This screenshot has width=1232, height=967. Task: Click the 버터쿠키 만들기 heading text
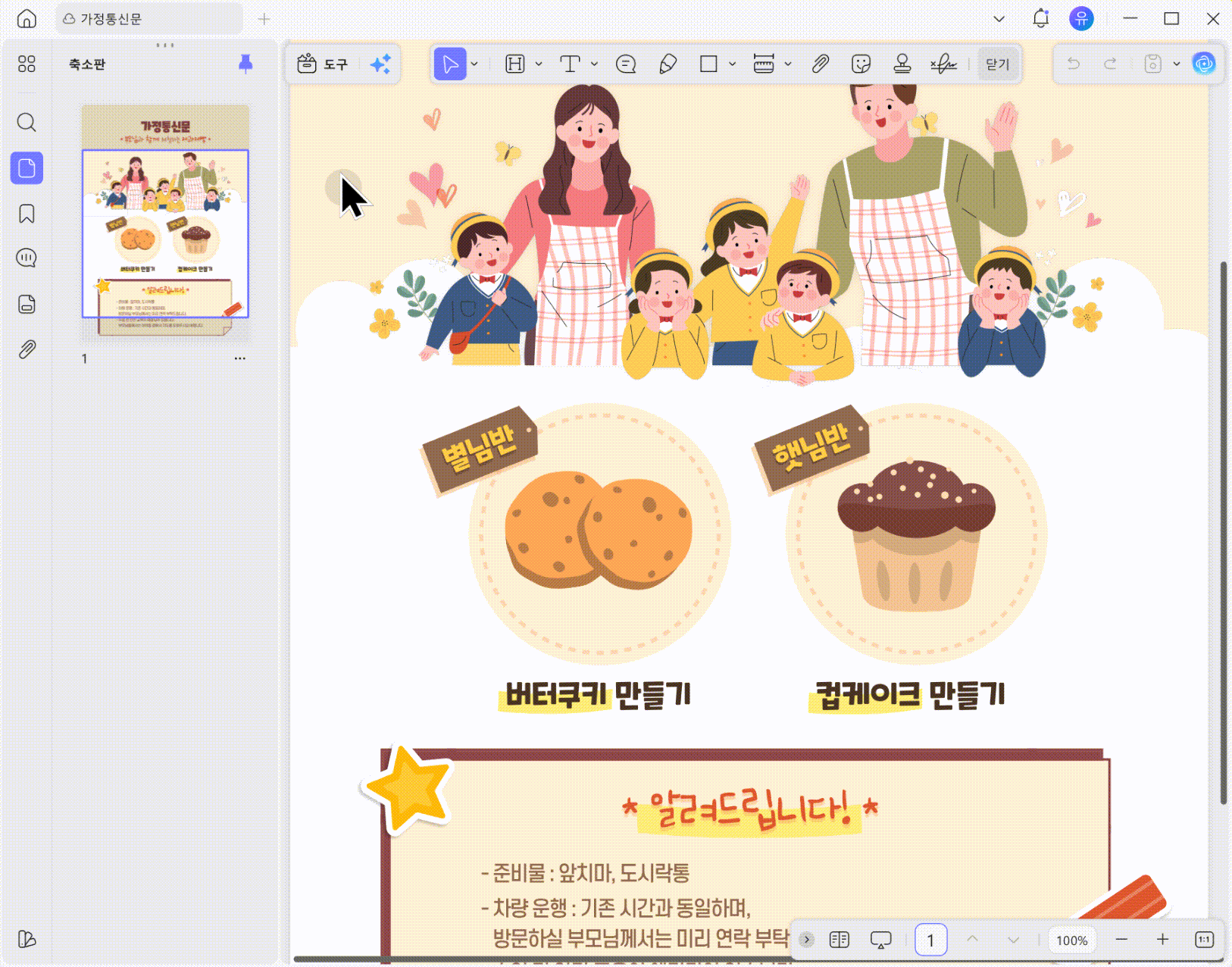click(598, 694)
